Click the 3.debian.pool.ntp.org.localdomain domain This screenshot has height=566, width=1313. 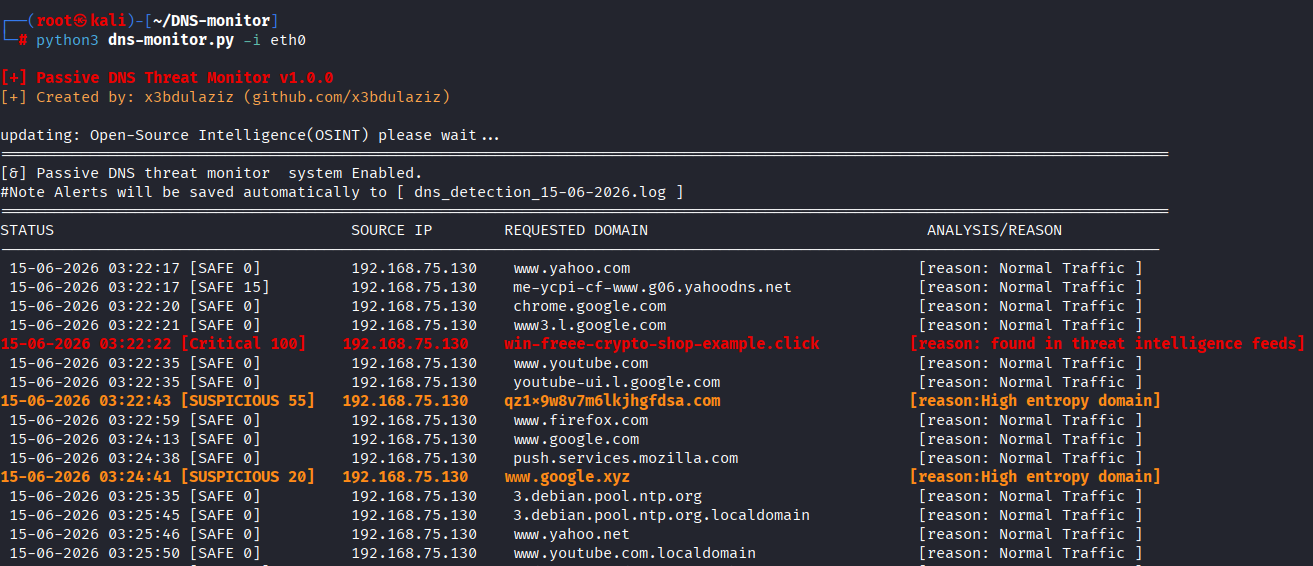click(662, 515)
